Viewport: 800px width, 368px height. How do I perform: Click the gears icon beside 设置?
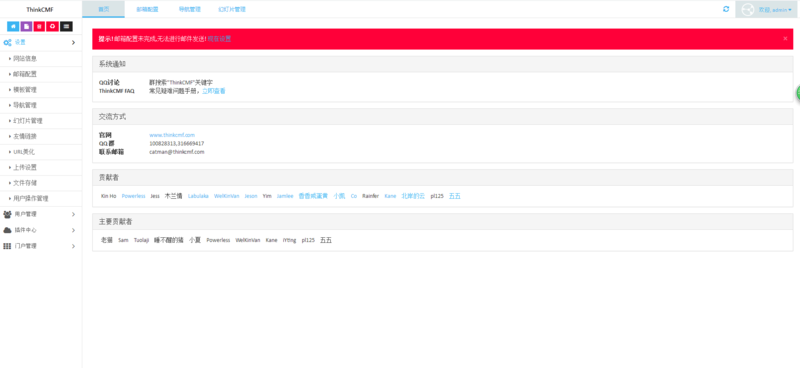(x=8, y=42)
